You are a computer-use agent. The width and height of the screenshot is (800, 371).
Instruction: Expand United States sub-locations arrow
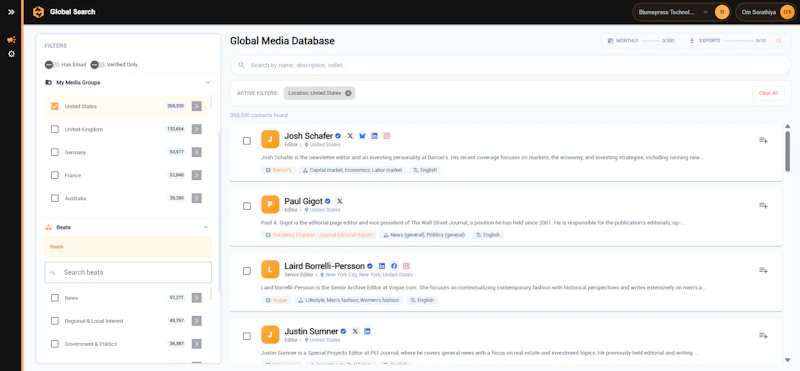point(196,106)
